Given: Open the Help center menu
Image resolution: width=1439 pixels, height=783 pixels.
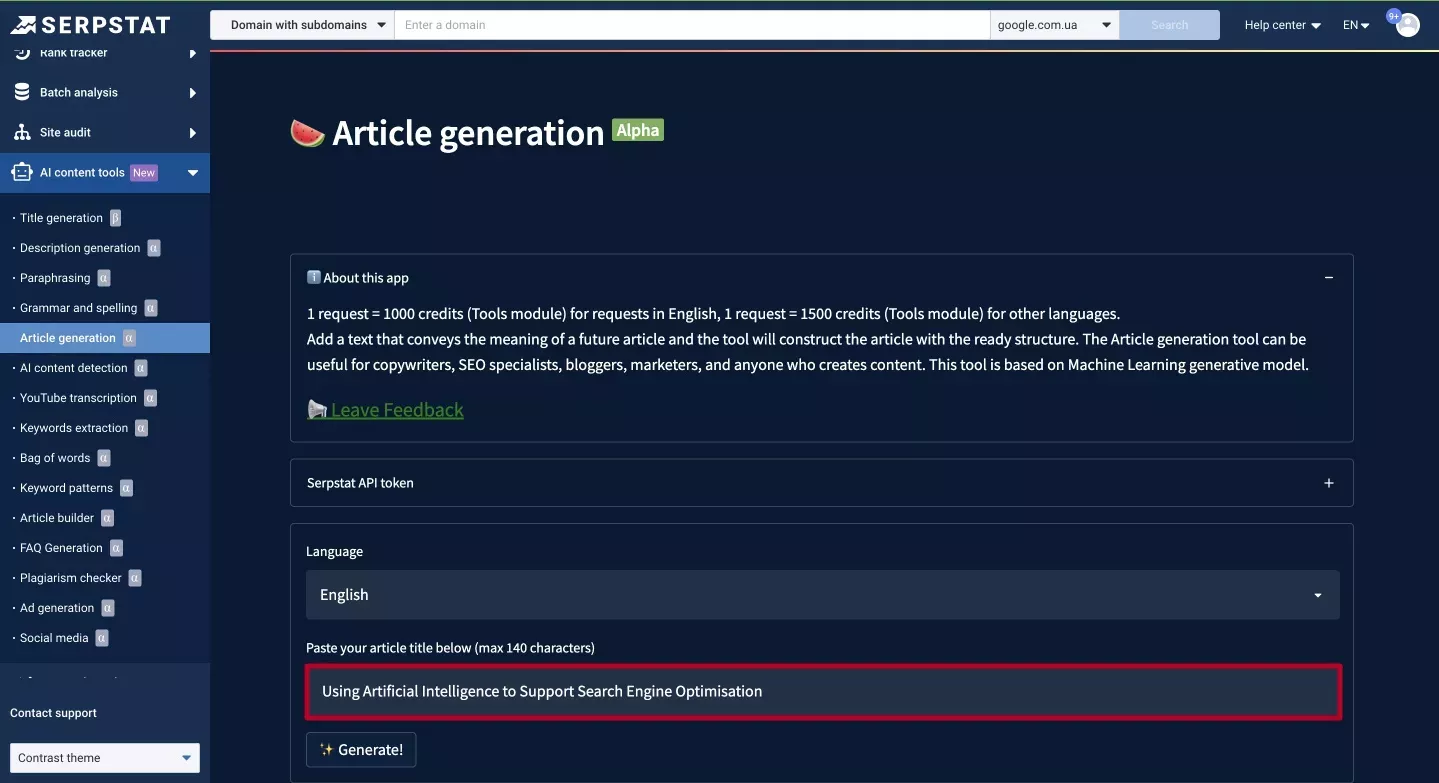Looking at the screenshot, I should click(x=1282, y=25).
